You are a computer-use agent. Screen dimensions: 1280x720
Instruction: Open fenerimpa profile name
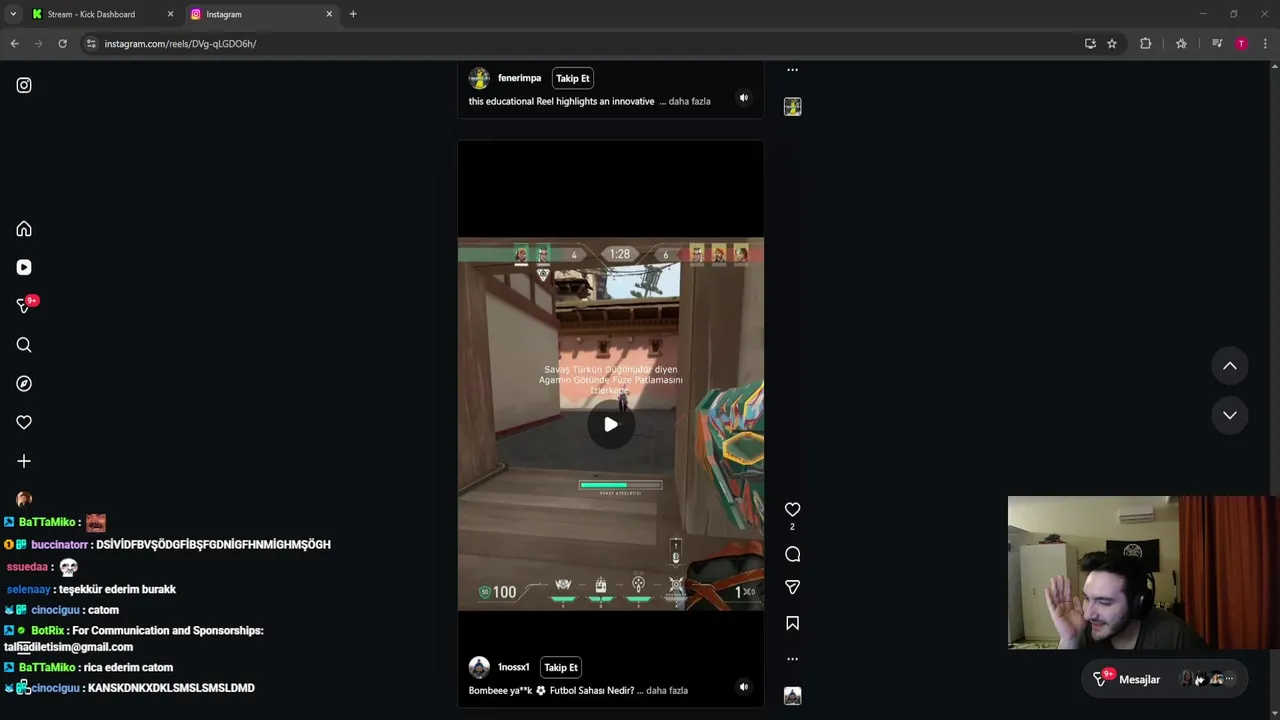[519, 78]
